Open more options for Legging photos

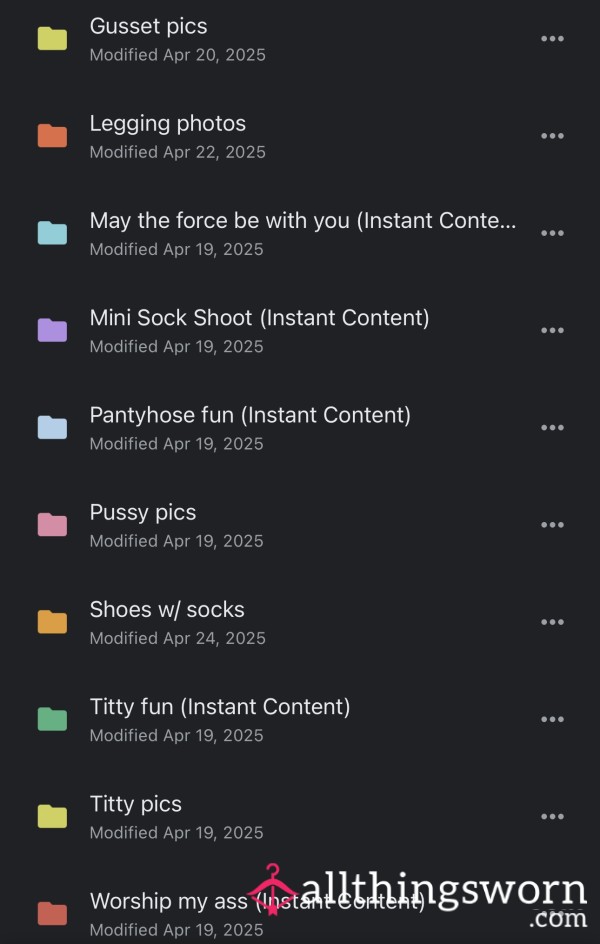pos(552,136)
